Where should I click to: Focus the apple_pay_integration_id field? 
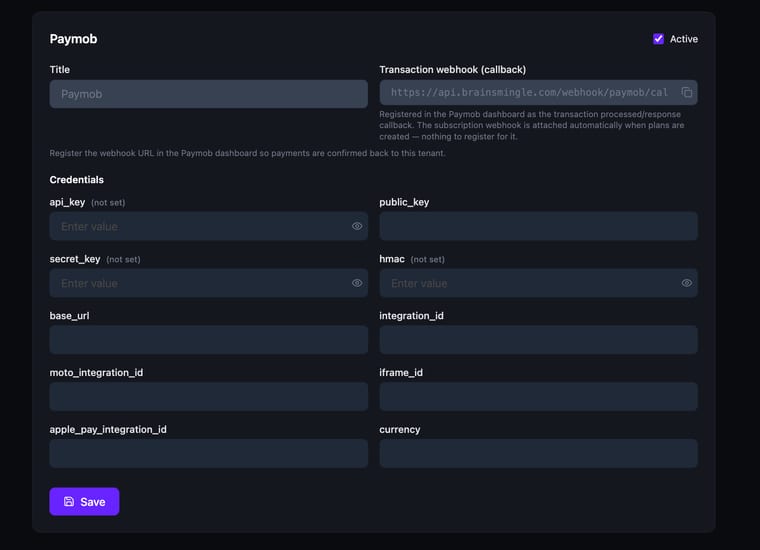click(208, 454)
